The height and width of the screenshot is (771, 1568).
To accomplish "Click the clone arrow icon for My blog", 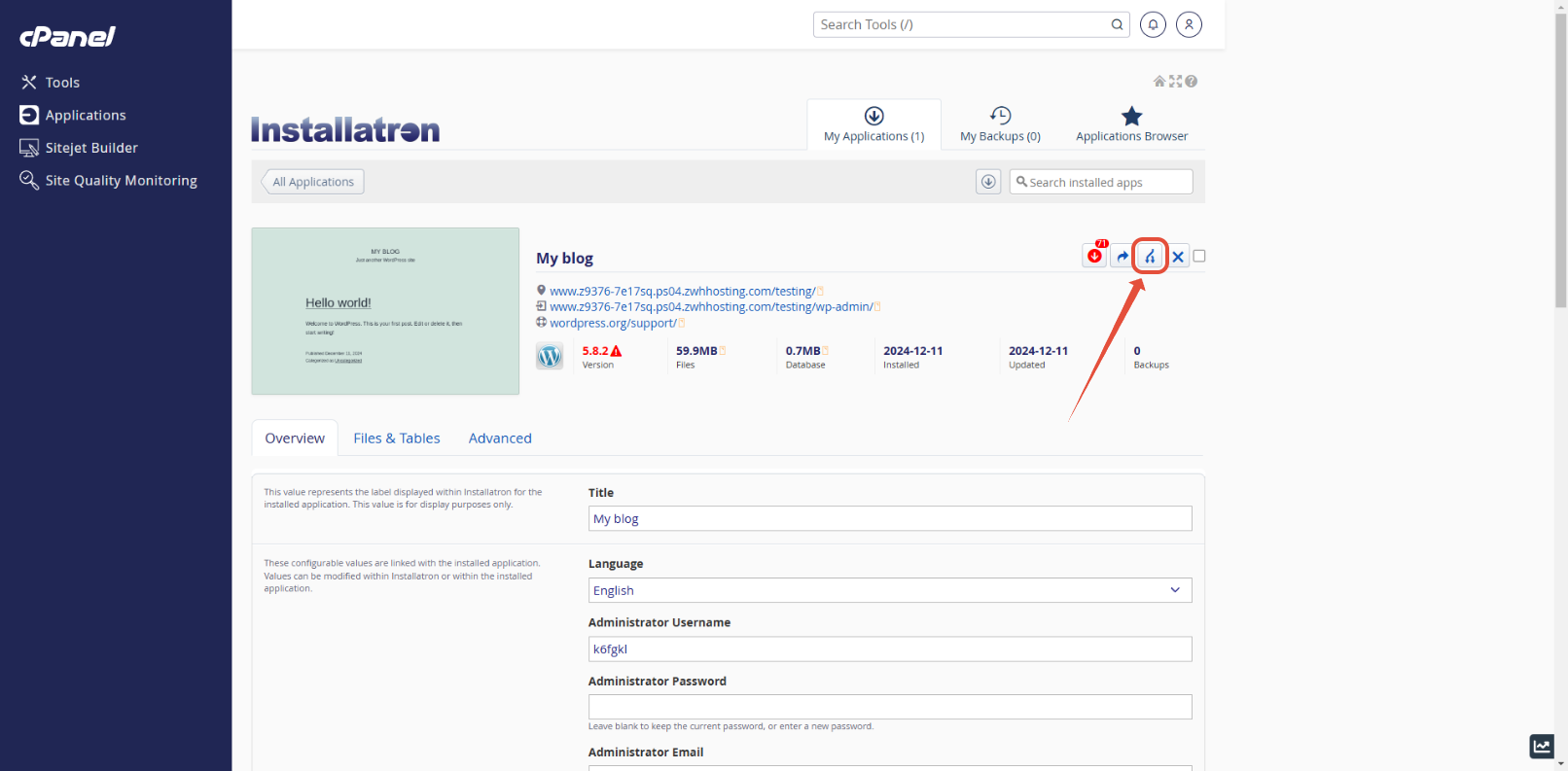I will [1123, 256].
